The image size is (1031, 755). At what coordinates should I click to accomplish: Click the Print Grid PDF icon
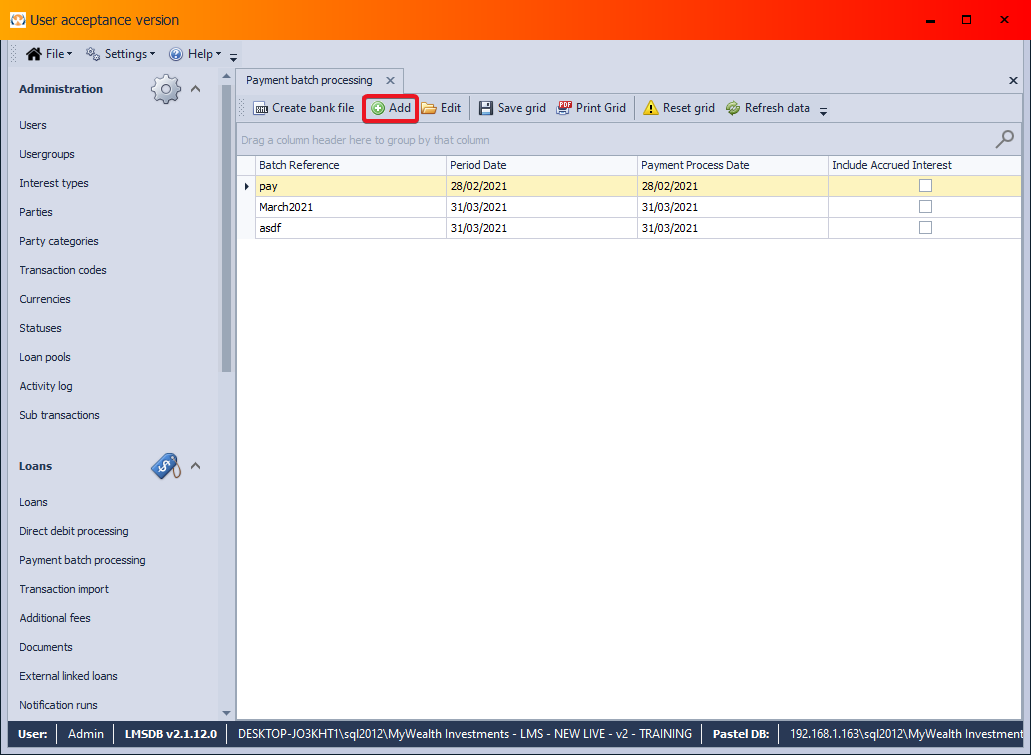coord(564,108)
